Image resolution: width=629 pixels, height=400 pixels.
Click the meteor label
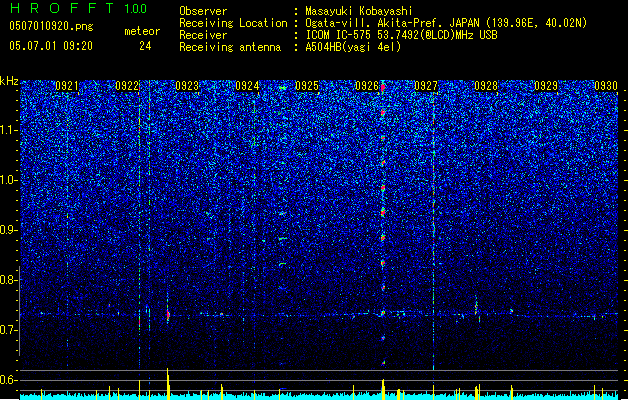coord(142,31)
